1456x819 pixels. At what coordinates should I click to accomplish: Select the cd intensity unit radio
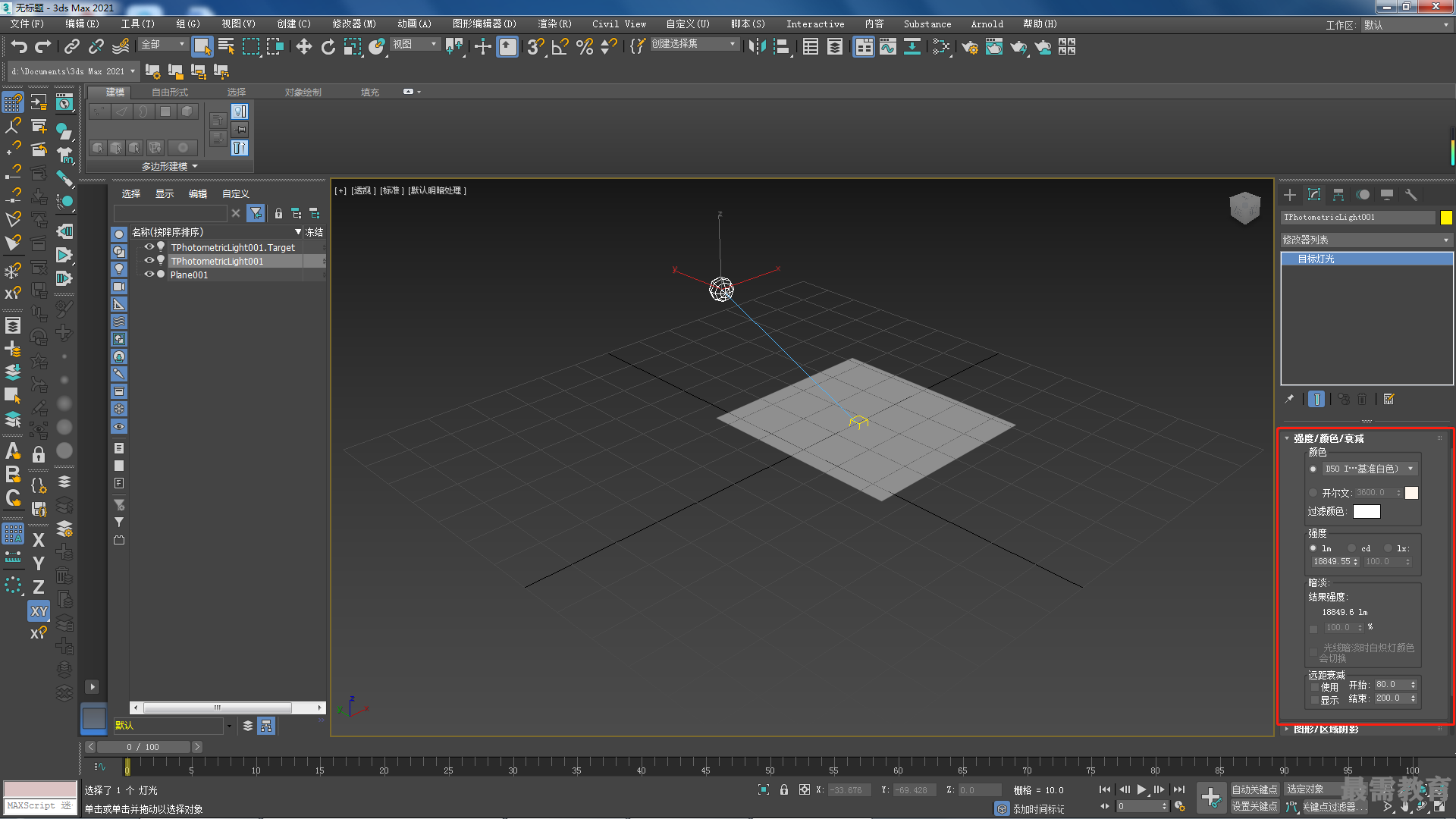[x=1351, y=548]
